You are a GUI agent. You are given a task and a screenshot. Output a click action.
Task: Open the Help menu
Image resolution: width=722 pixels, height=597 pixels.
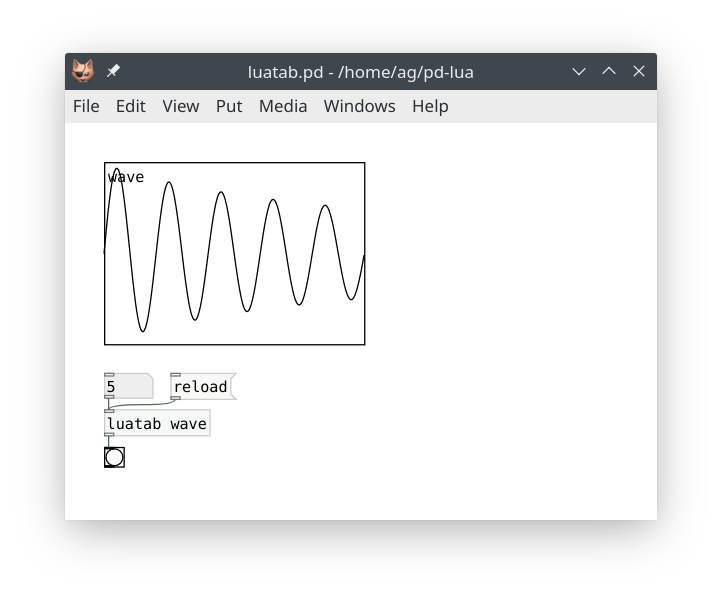pyautogui.click(x=430, y=106)
